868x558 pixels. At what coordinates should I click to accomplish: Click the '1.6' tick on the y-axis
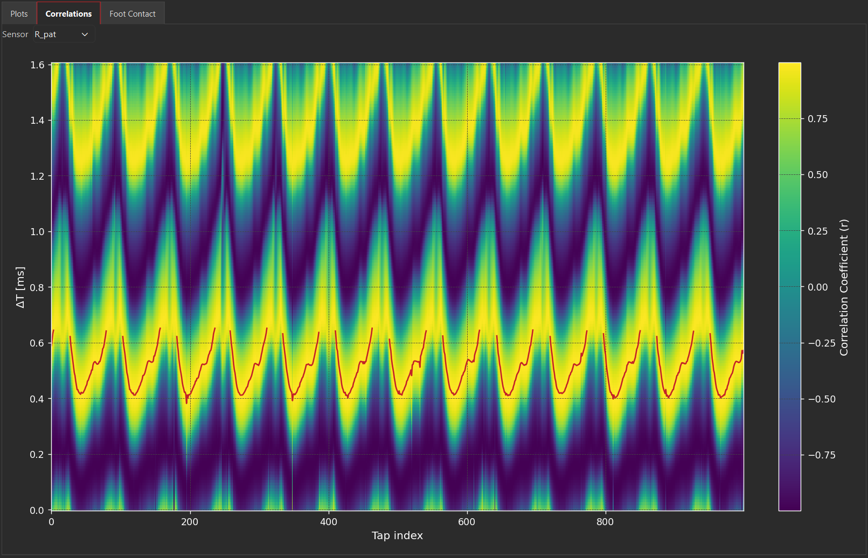click(x=38, y=65)
